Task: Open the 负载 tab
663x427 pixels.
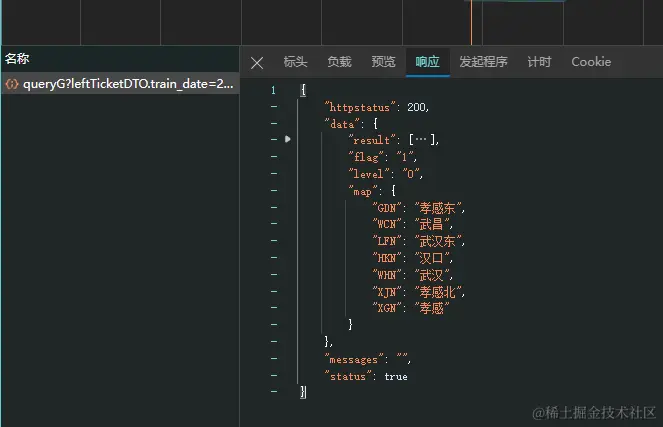Action: click(x=339, y=62)
